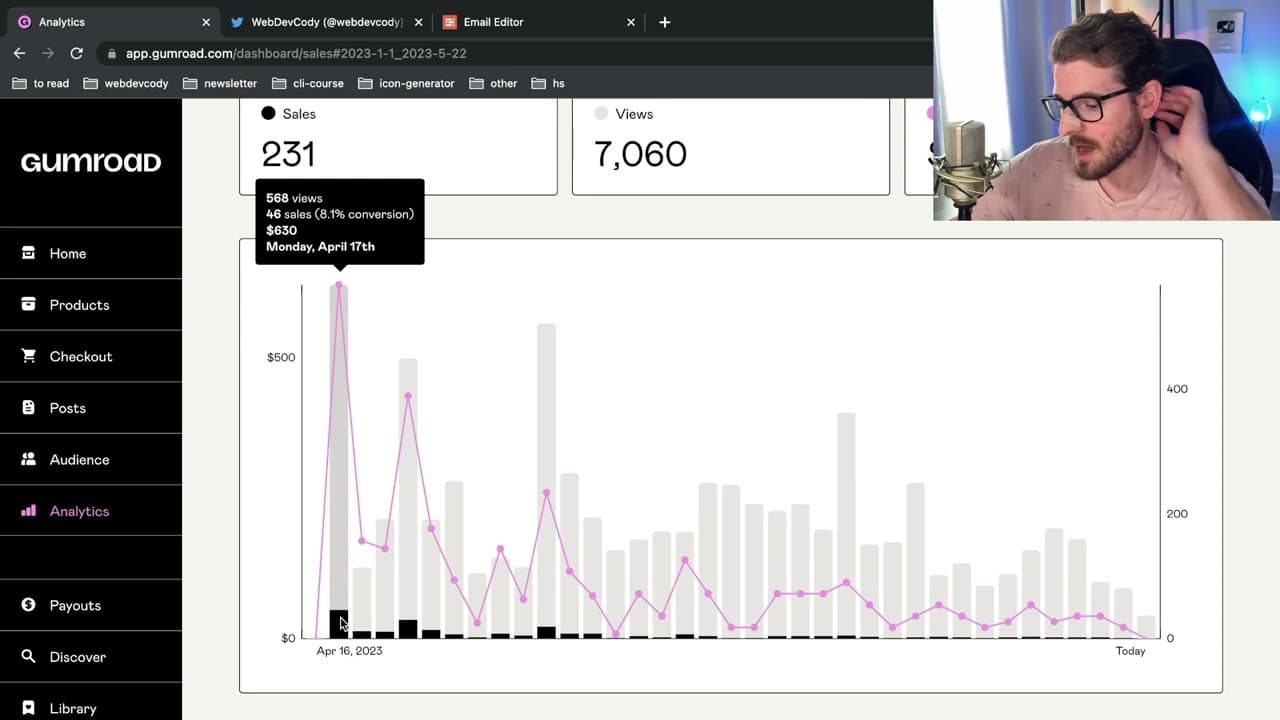Click the '200' right axis label
The height and width of the screenshot is (720, 1280).
pos(1178,514)
